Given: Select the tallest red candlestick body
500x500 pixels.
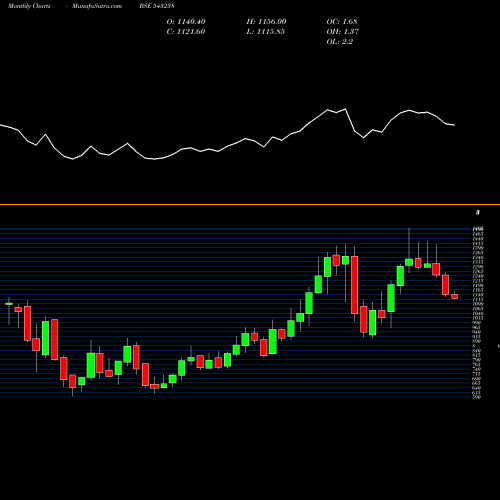Looking at the screenshot, I should tap(354, 285).
